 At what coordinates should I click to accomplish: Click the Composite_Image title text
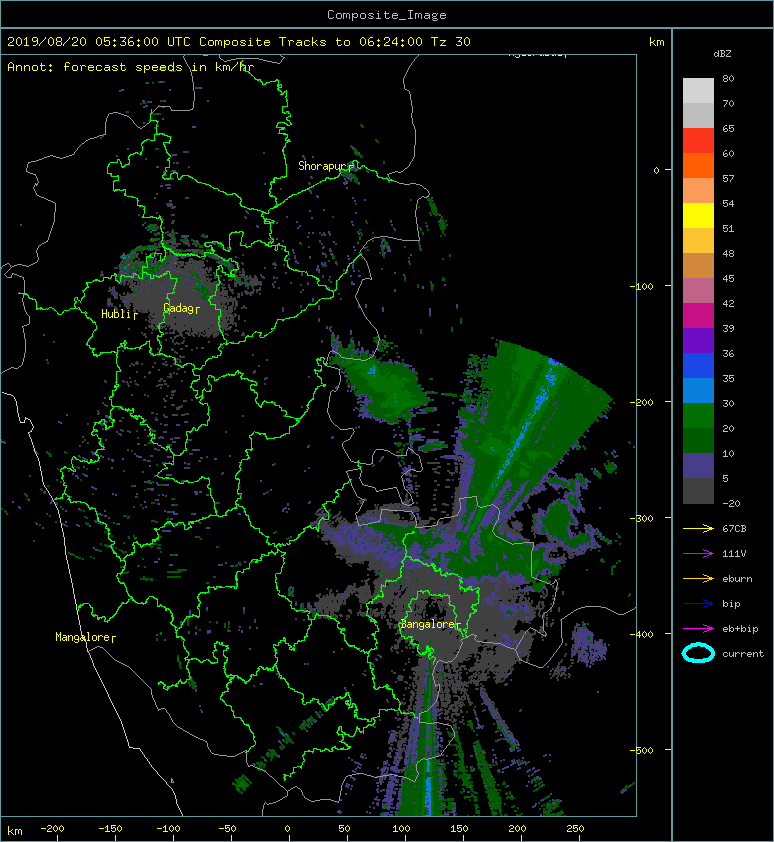click(387, 14)
